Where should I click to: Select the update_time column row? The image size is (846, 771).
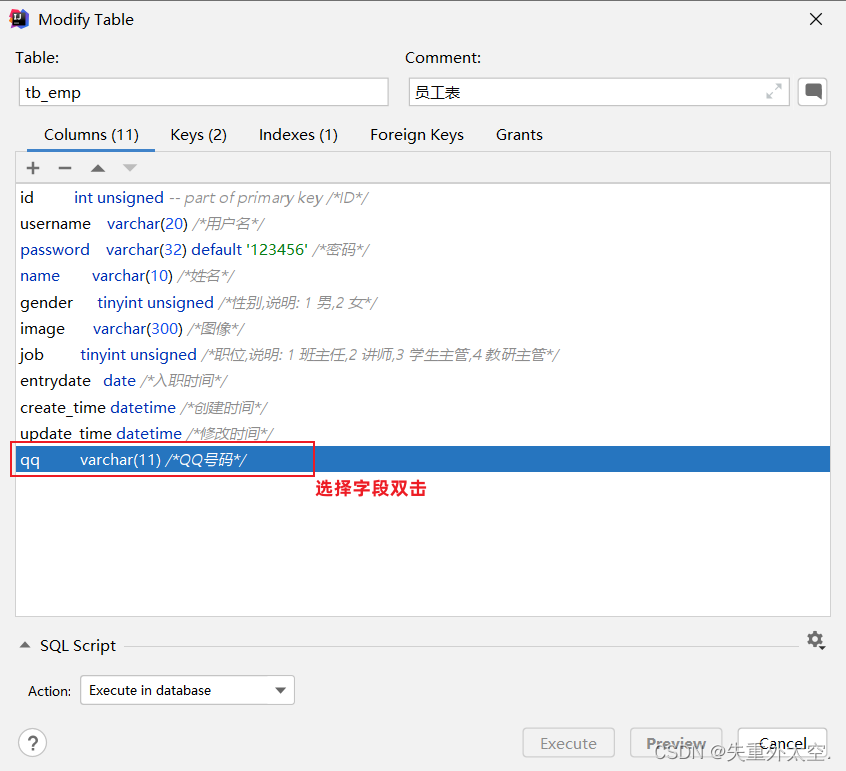[422, 433]
